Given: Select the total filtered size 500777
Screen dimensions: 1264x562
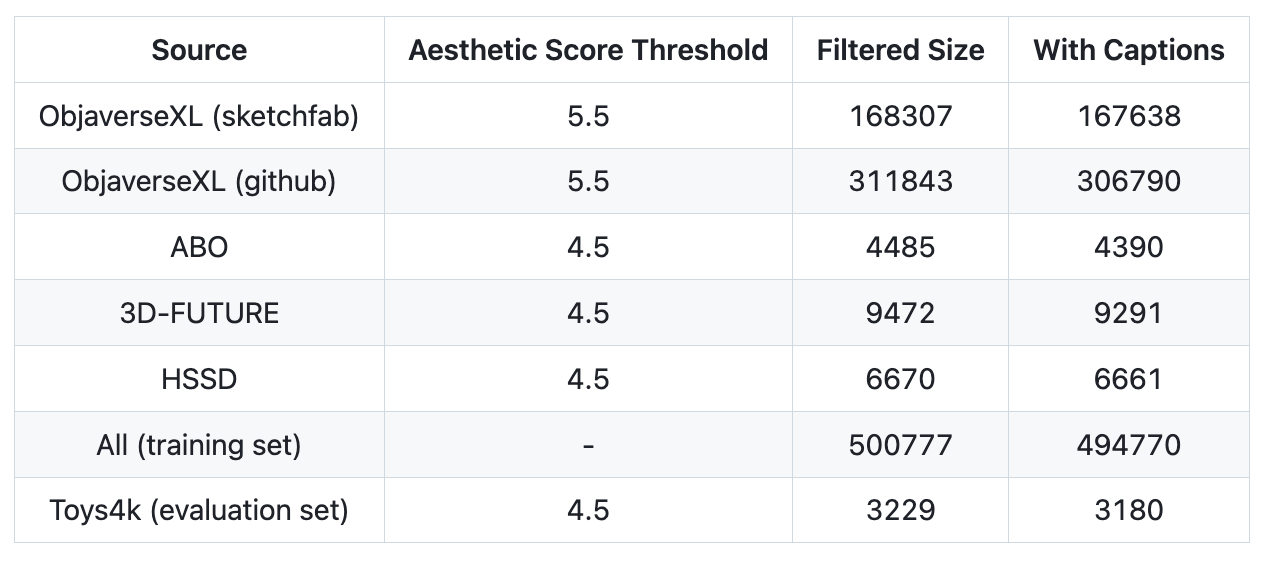Looking at the screenshot, I should (x=900, y=445).
